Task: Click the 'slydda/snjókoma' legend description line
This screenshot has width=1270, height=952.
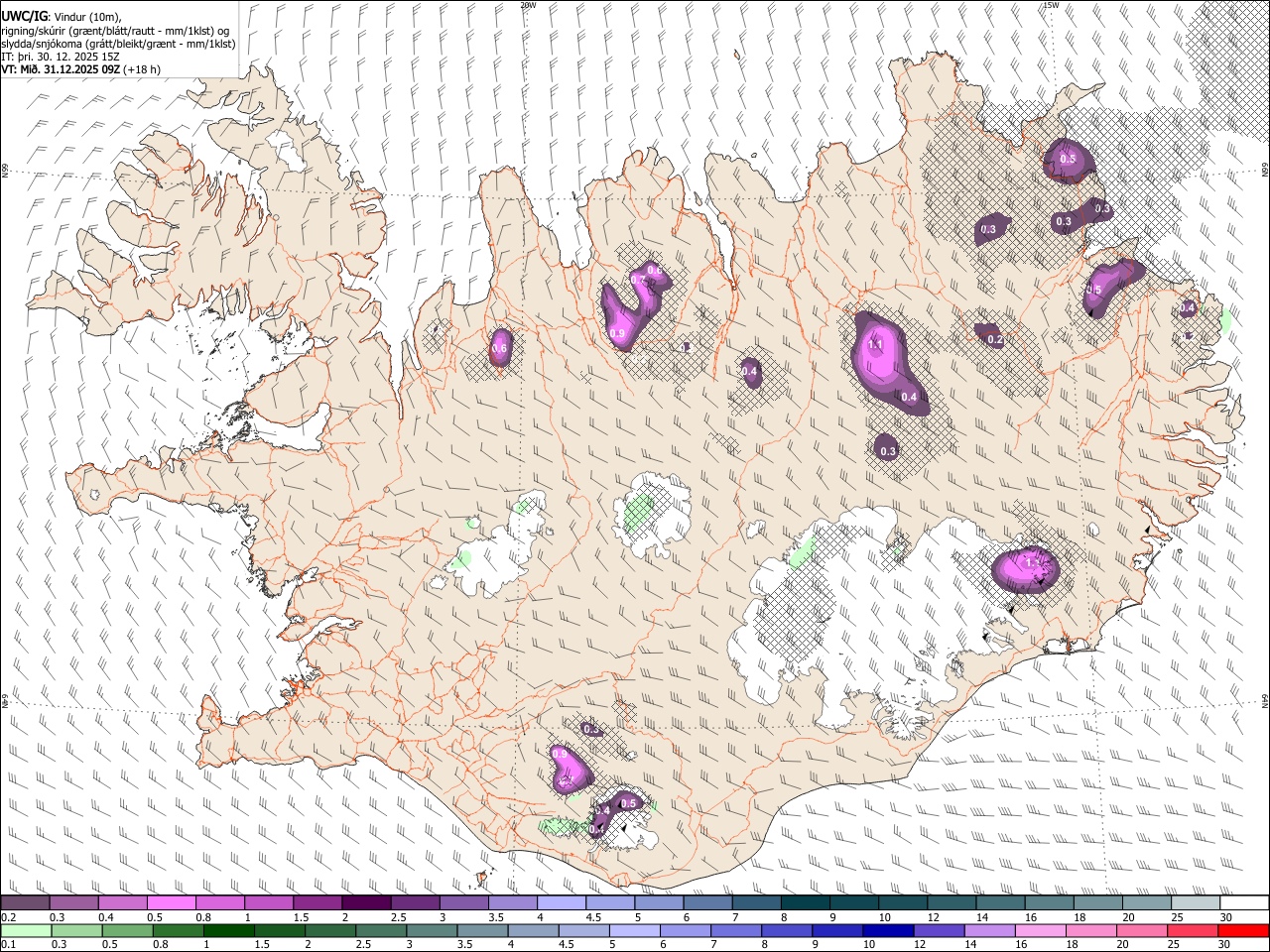Action: (x=118, y=44)
